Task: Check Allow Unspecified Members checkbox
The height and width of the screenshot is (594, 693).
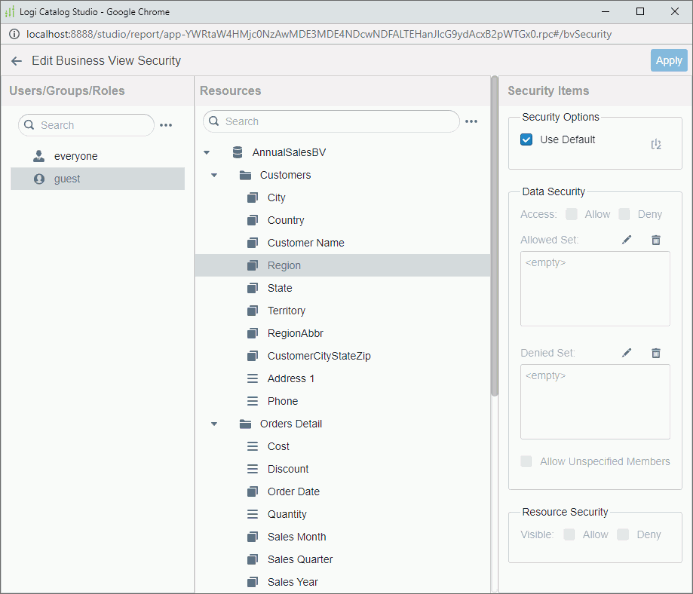Action: [526, 461]
